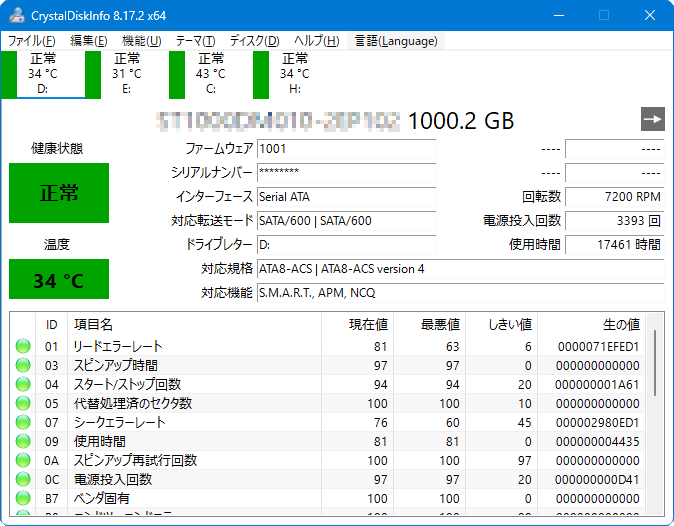674x526 pixels.
Task: Click raw value 000000001A61
Action: [x=597, y=384]
